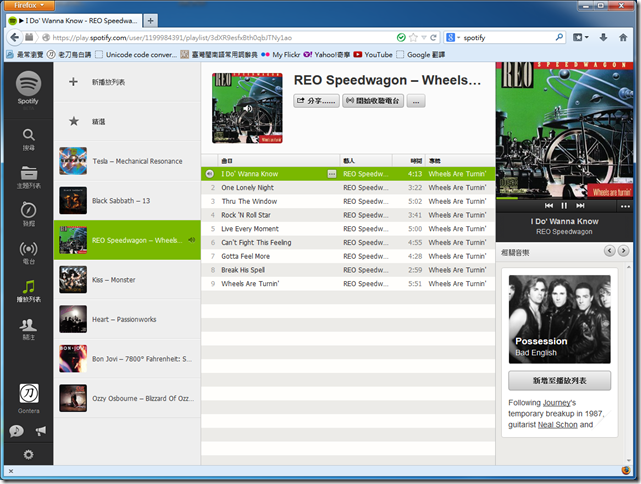Create a new playlist with plus icon
This screenshot has width=641, height=484.
click(73, 82)
